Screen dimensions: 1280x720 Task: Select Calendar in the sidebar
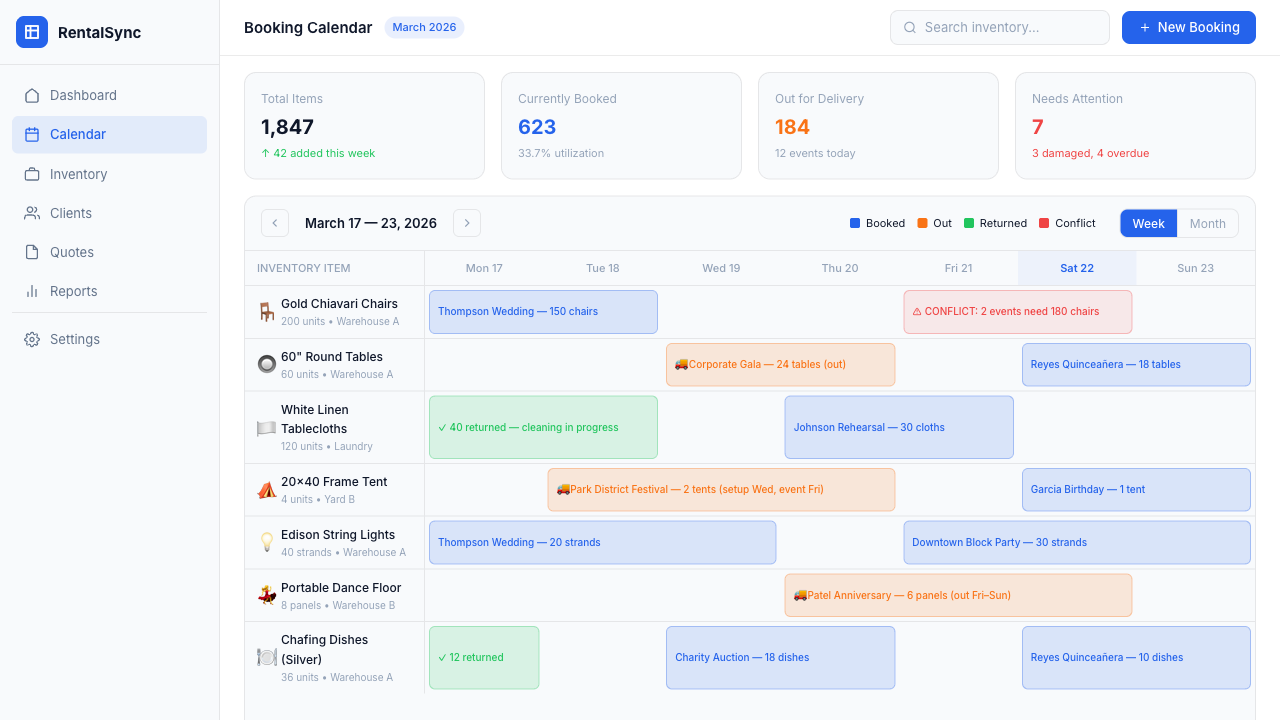pyautogui.click(x=109, y=135)
